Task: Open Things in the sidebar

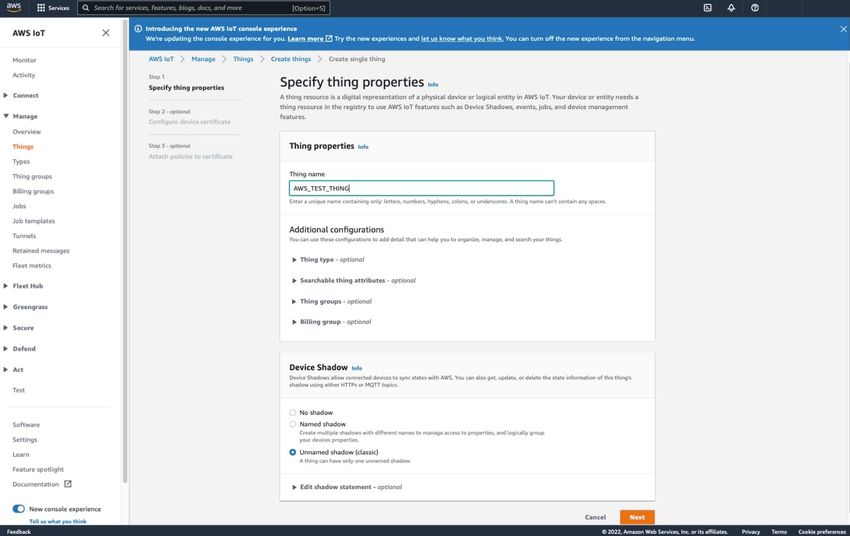Action: point(23,147)
